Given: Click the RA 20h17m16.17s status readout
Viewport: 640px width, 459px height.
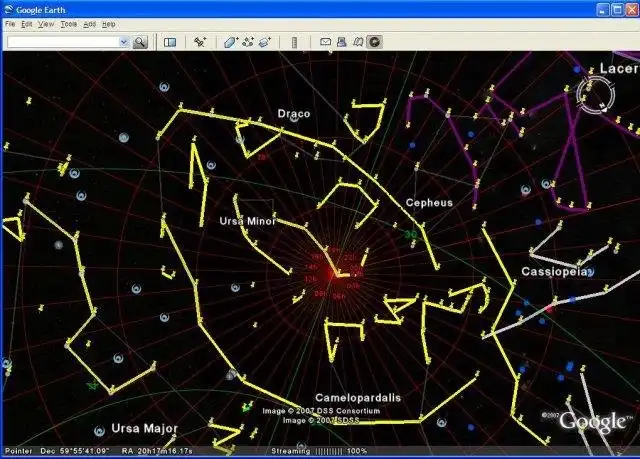Looking at the screenshot, I should [x=157, y=451].
